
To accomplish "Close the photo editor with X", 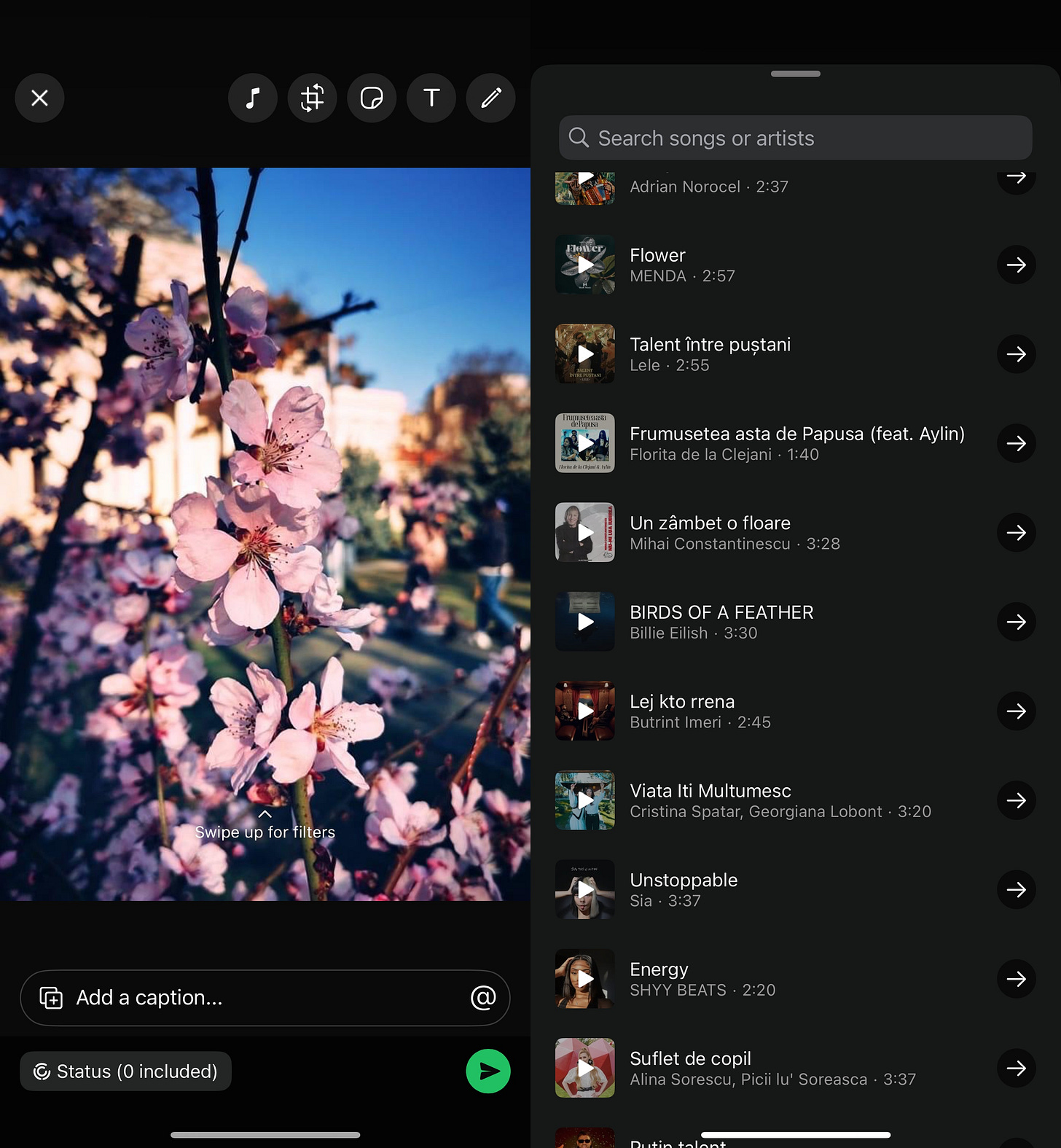I will tap(39, 98).
